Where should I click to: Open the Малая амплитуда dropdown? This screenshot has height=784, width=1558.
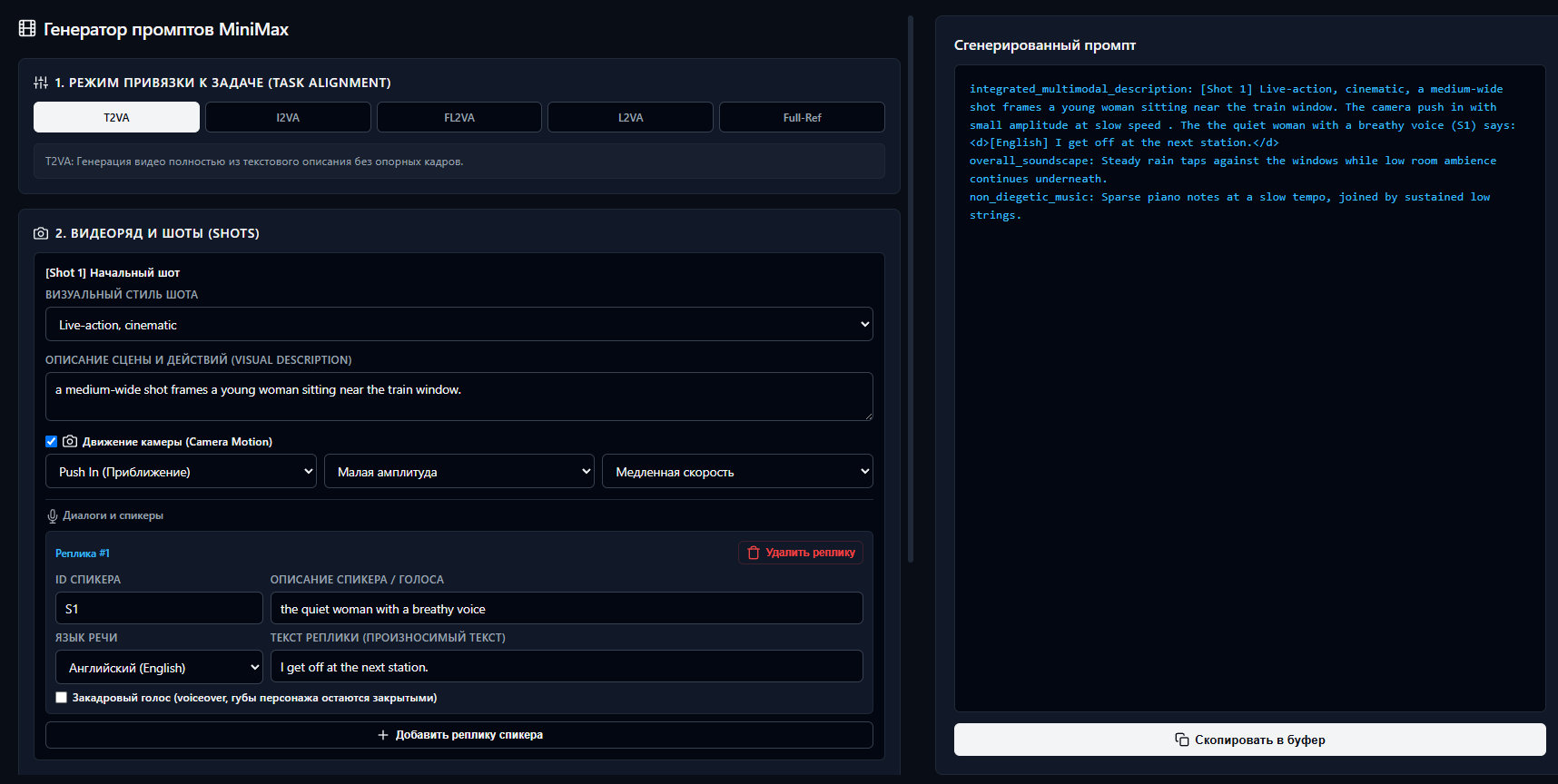[459, 471]
